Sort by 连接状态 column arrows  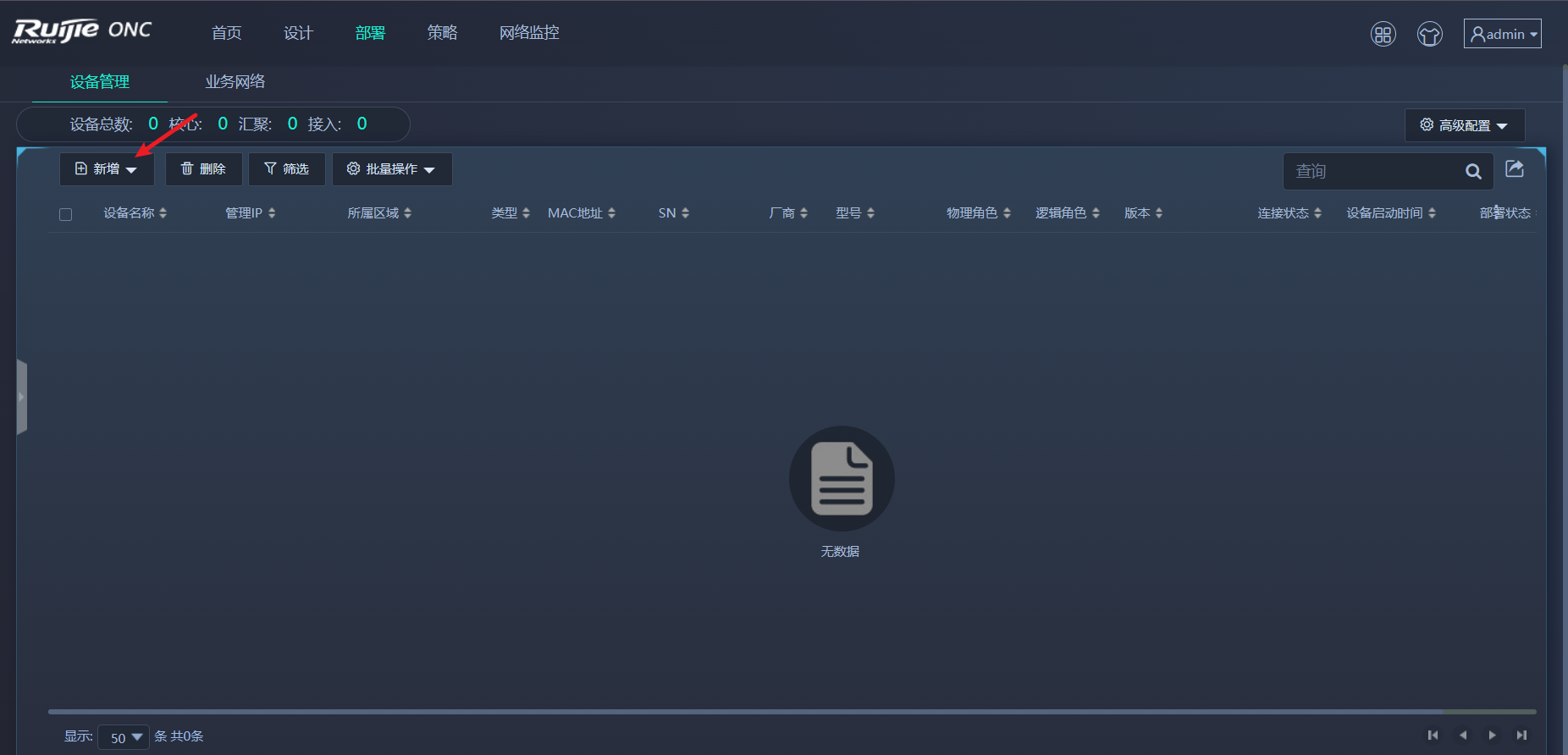(x=1317, y=213)
